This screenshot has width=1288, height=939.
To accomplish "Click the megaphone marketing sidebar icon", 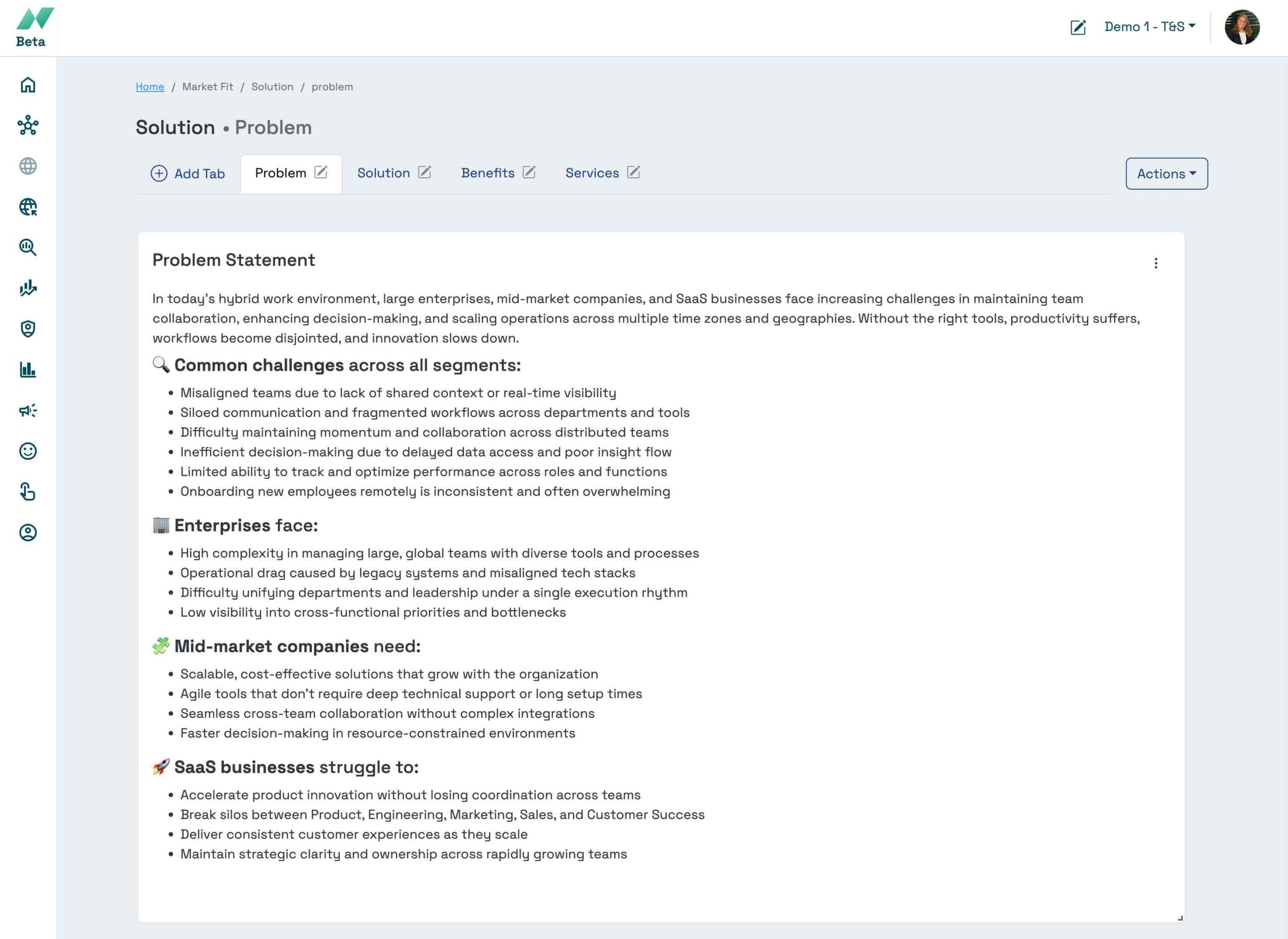I will coord(28,410).
